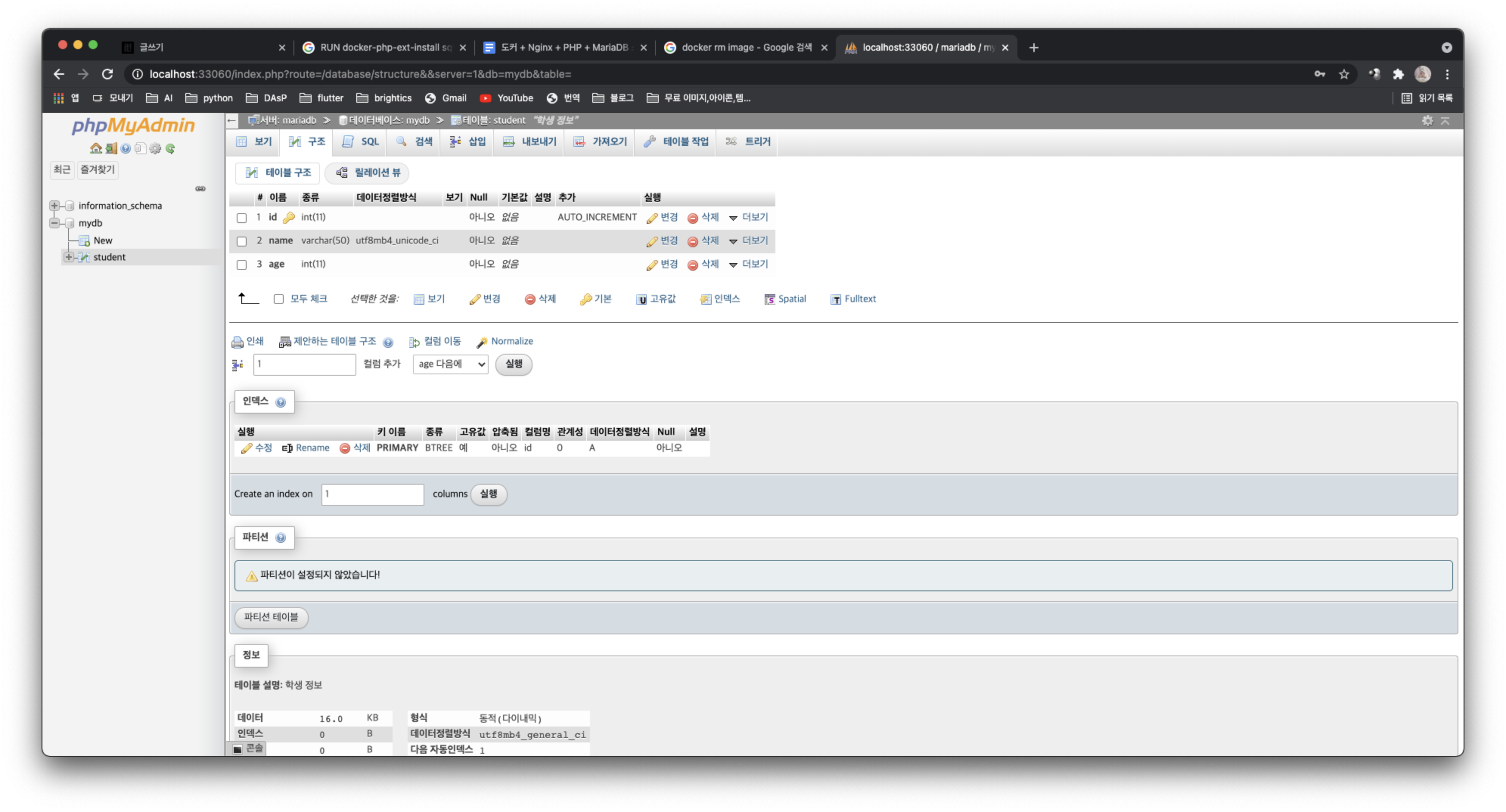Viewport: 1506px width, 812px height.
Task: Click the link chain icon in sidebar
Action: coord(200,189)
